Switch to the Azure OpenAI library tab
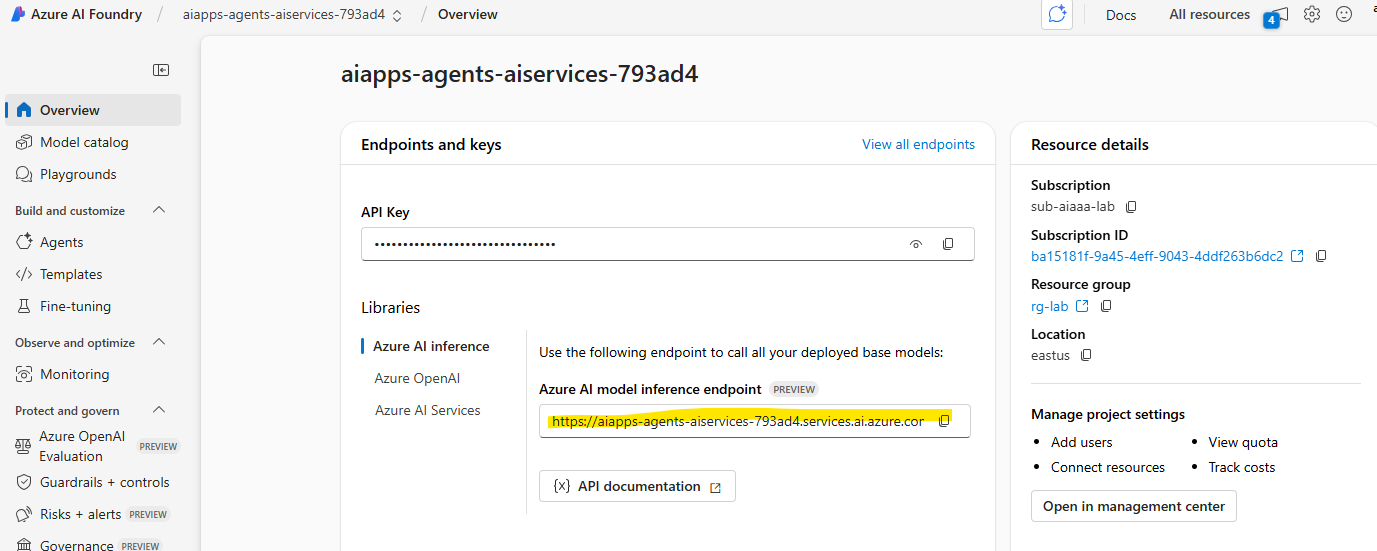 click(417, 378)
